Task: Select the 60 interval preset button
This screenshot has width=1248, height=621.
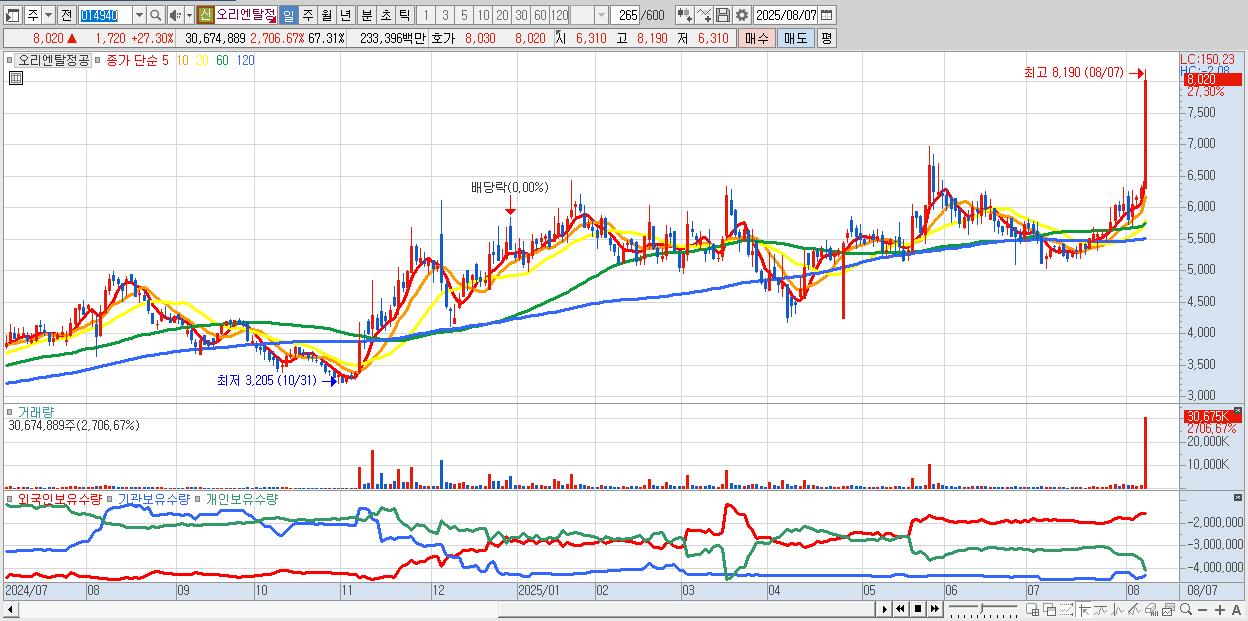Action: 541,16
